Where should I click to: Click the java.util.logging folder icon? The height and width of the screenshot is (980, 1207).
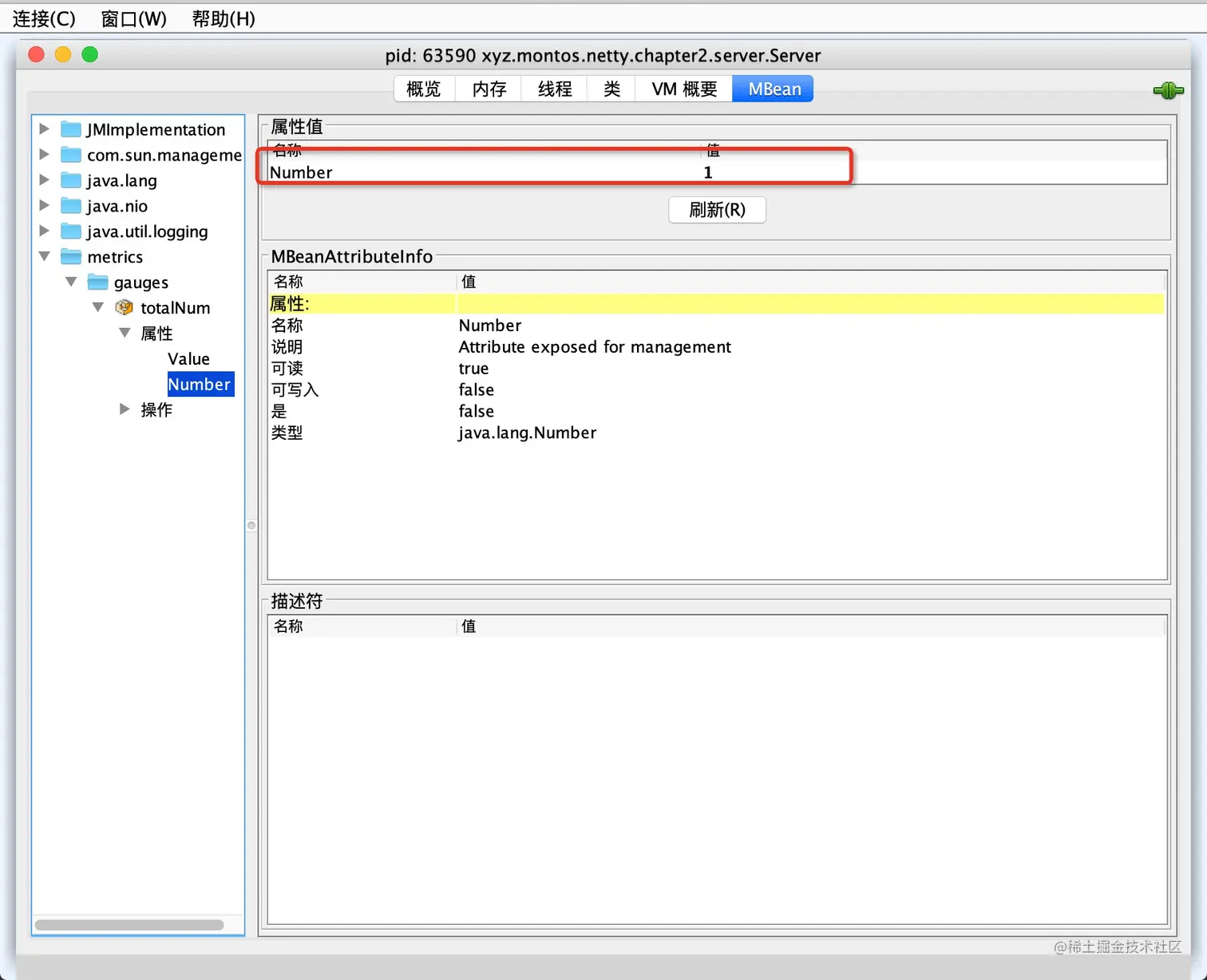[x=72, y=231]
